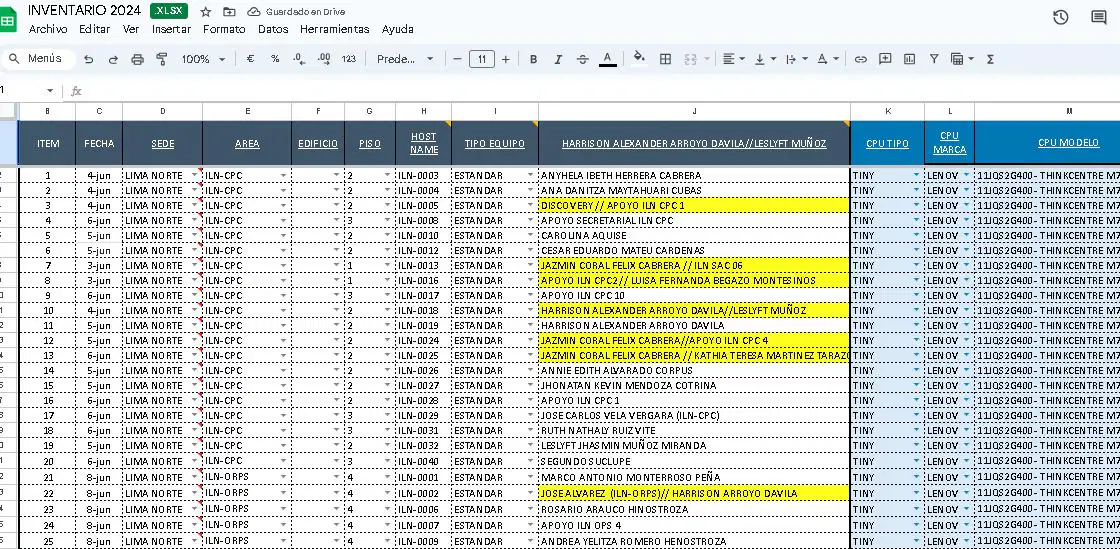Open the Herramientas menu

pyautogui.click(x=334, y=29)
